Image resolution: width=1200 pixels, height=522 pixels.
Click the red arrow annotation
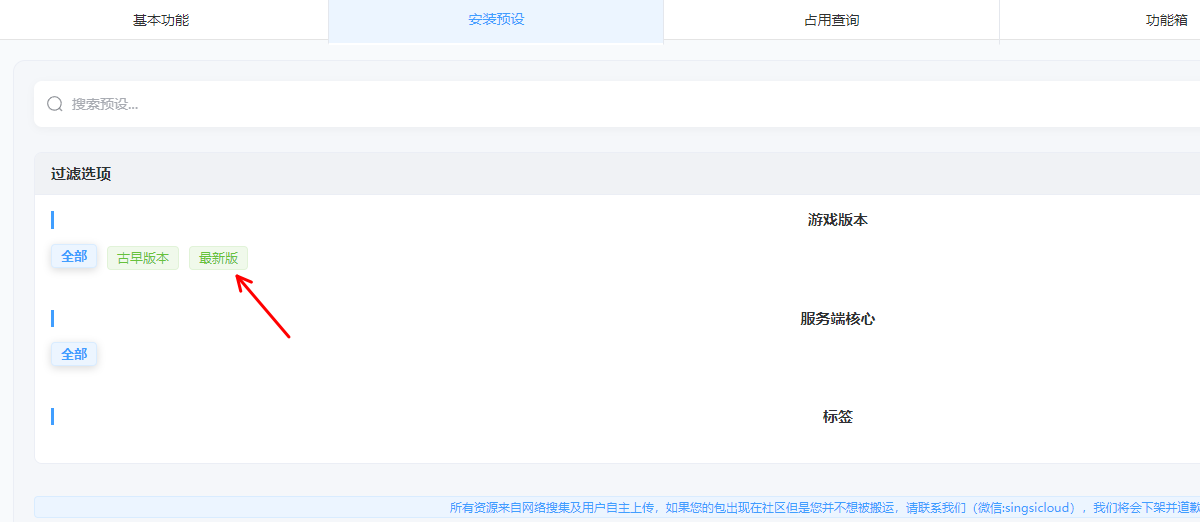262,307
